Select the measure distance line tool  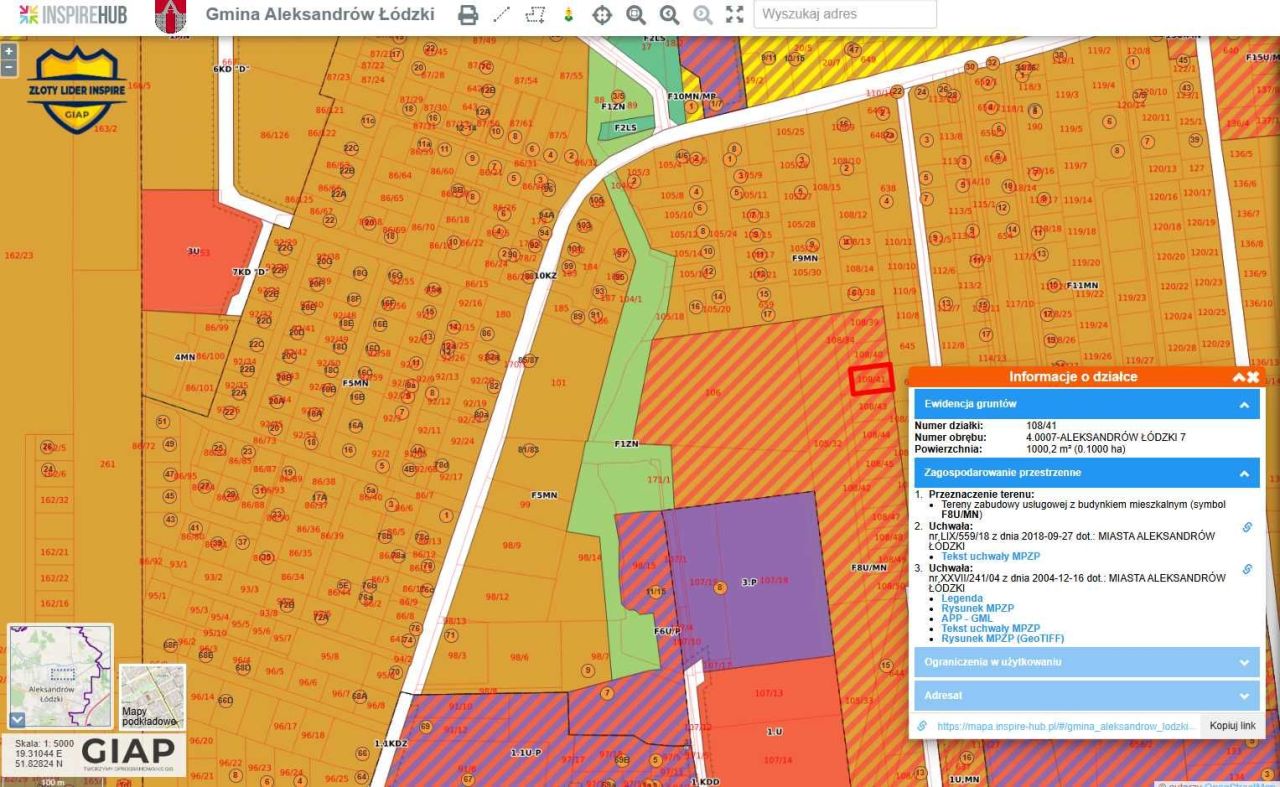[x=501, y=15]
